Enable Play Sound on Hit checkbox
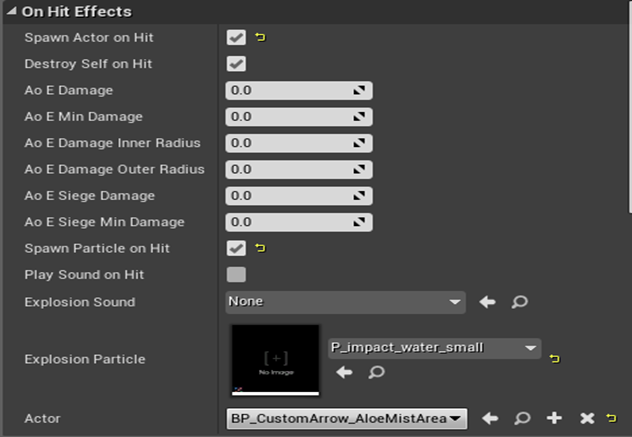This screenshot has height=437, width=632. 236,274
